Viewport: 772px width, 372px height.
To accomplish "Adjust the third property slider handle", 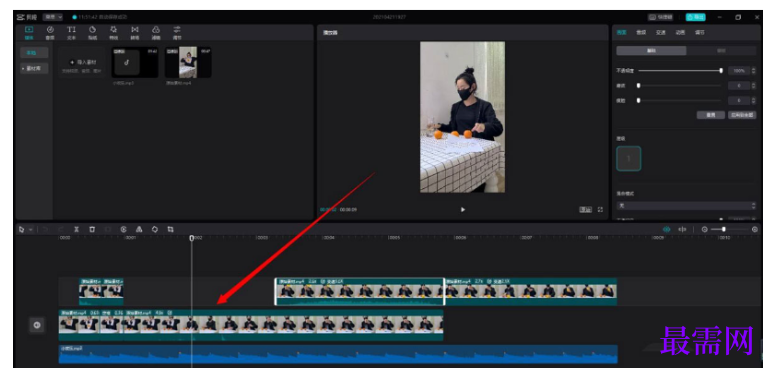I will pyautogui.click(x=639, y=100).
